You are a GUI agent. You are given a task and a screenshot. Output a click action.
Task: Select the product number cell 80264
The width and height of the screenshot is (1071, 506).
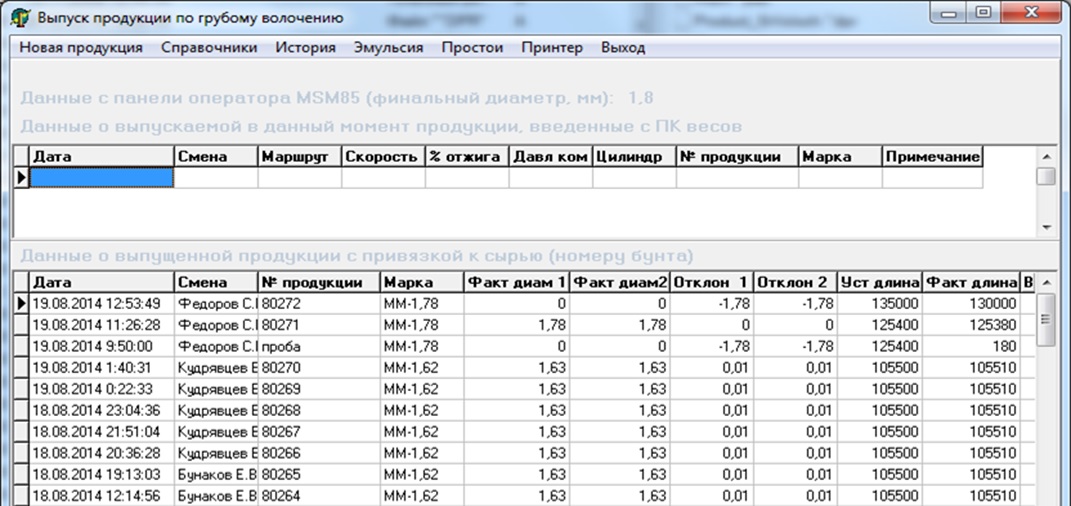[x=319, y=496]
